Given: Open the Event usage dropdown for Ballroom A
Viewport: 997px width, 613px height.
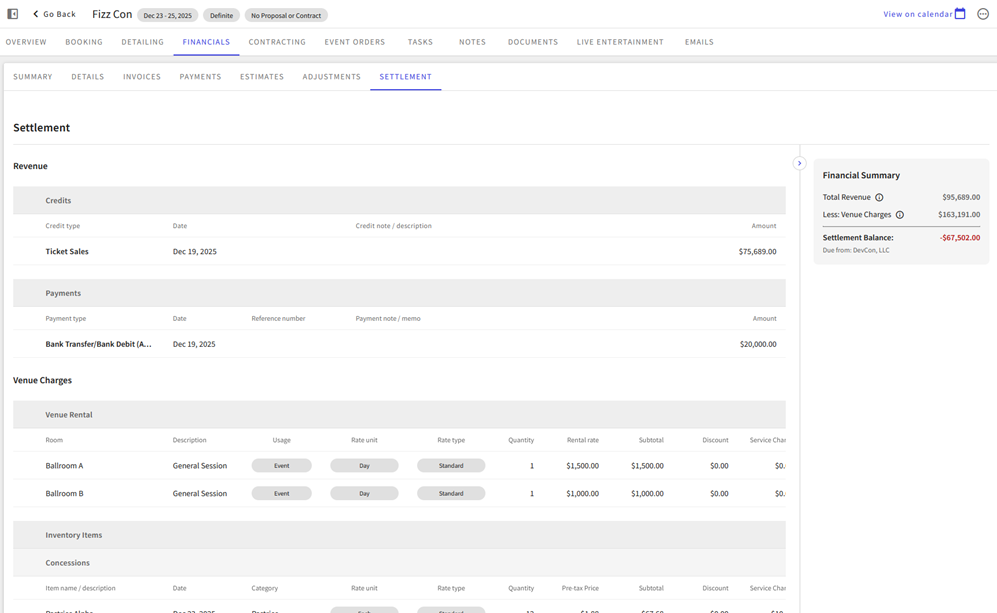Looking at the screenshot, I should [282, 465].
